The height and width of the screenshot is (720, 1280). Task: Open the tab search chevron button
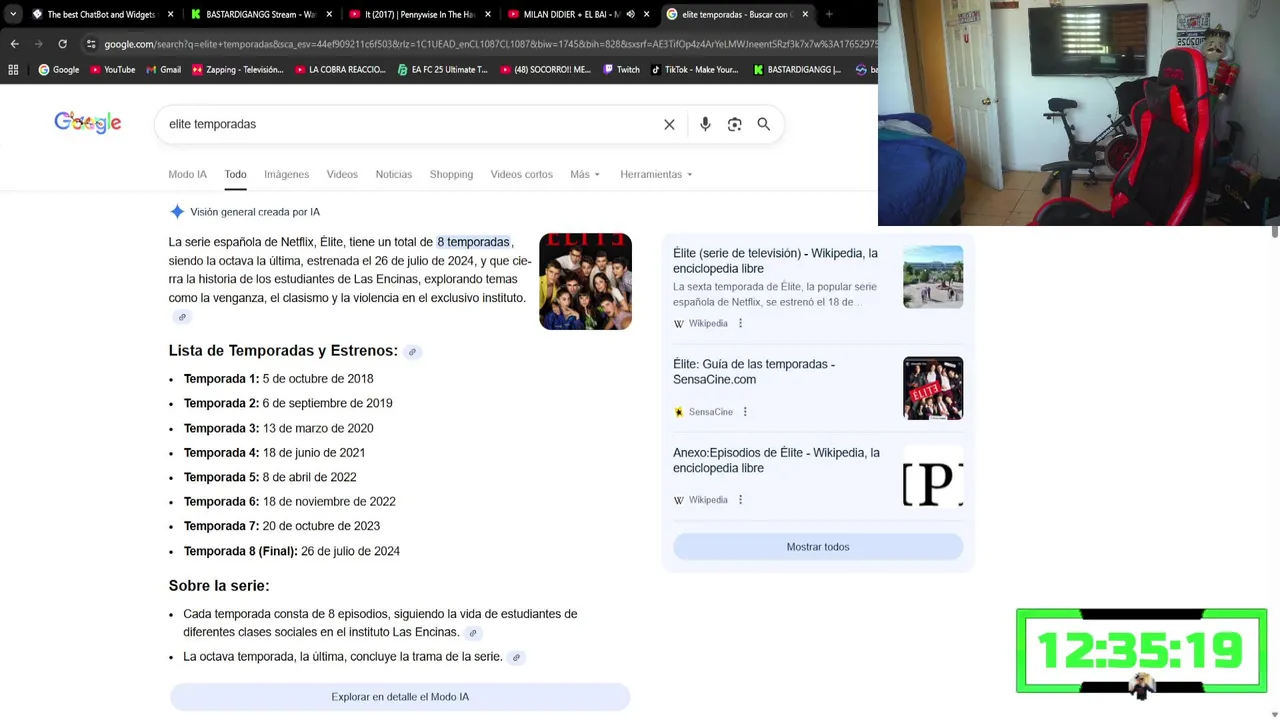[12, 14]
